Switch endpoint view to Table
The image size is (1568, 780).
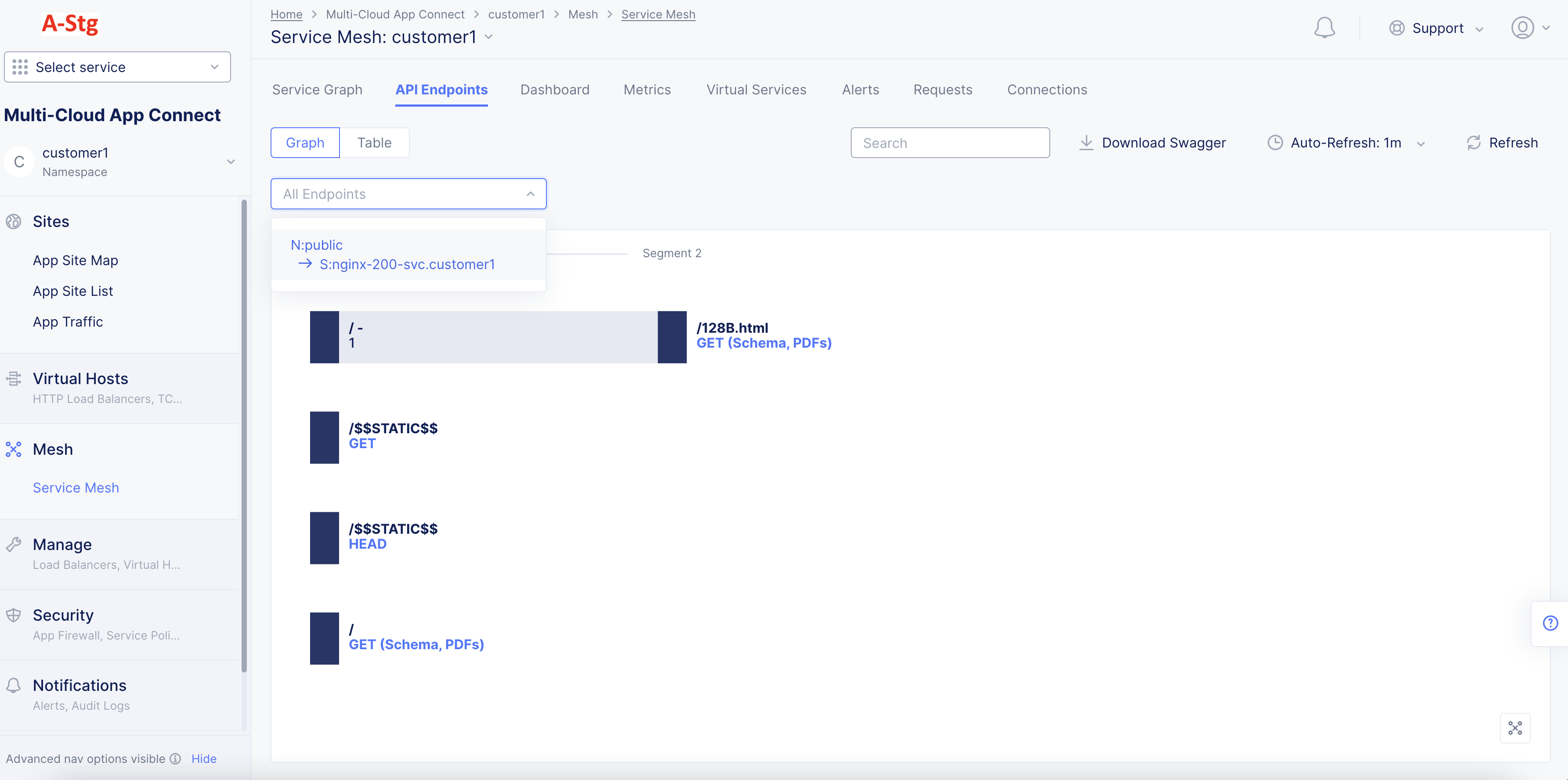point(374,142)
